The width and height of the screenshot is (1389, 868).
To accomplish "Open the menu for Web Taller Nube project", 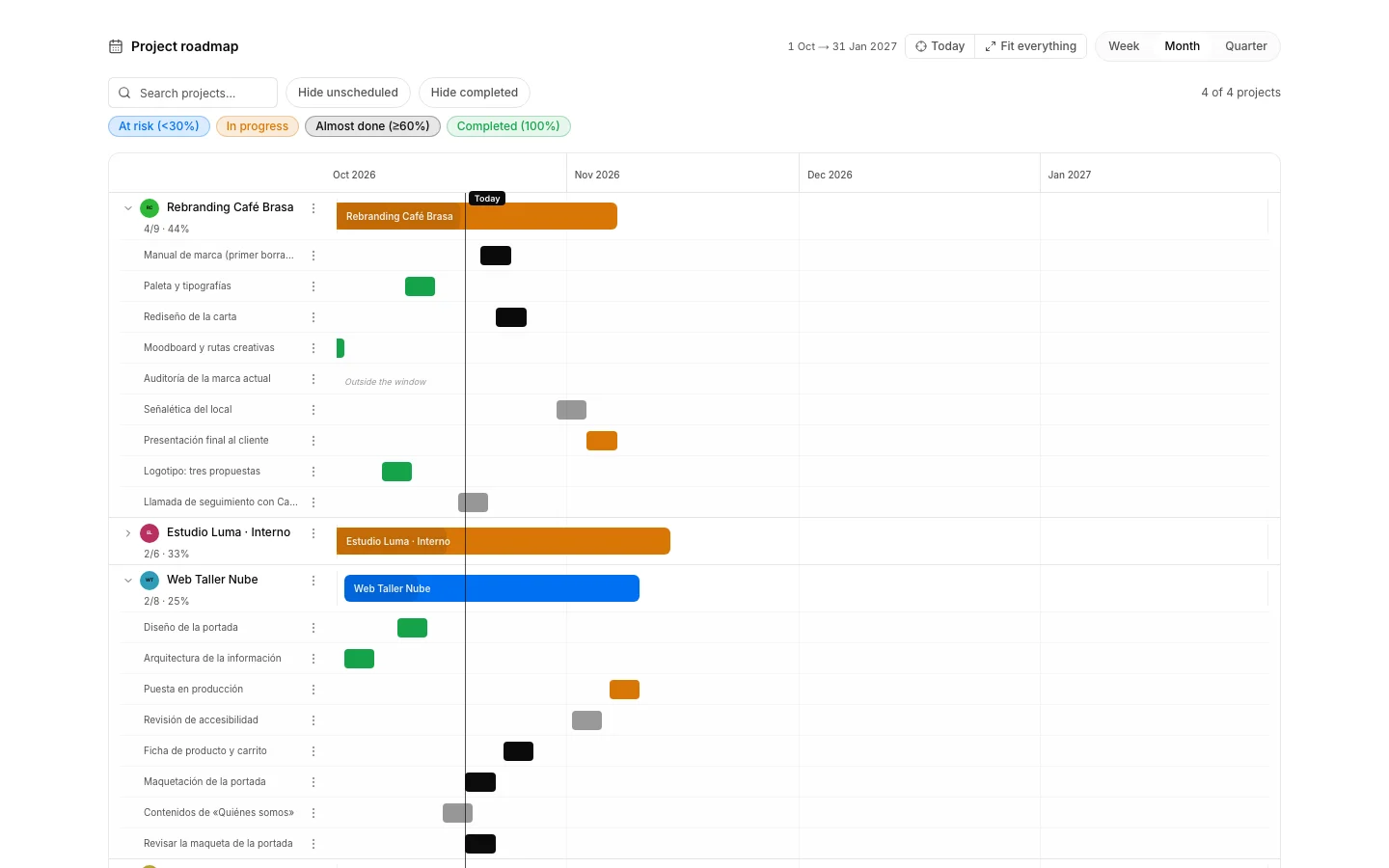I will [313, 581].
